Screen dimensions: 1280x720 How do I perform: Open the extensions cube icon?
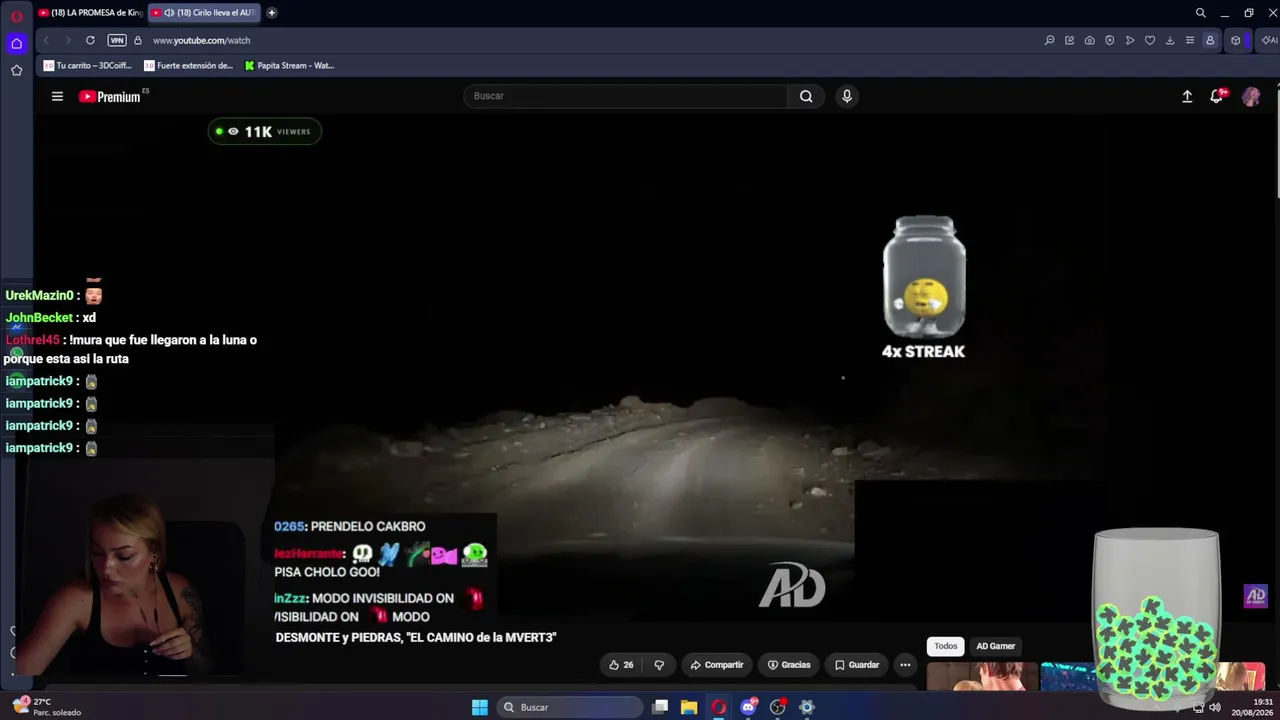[x=1236, y=40]
